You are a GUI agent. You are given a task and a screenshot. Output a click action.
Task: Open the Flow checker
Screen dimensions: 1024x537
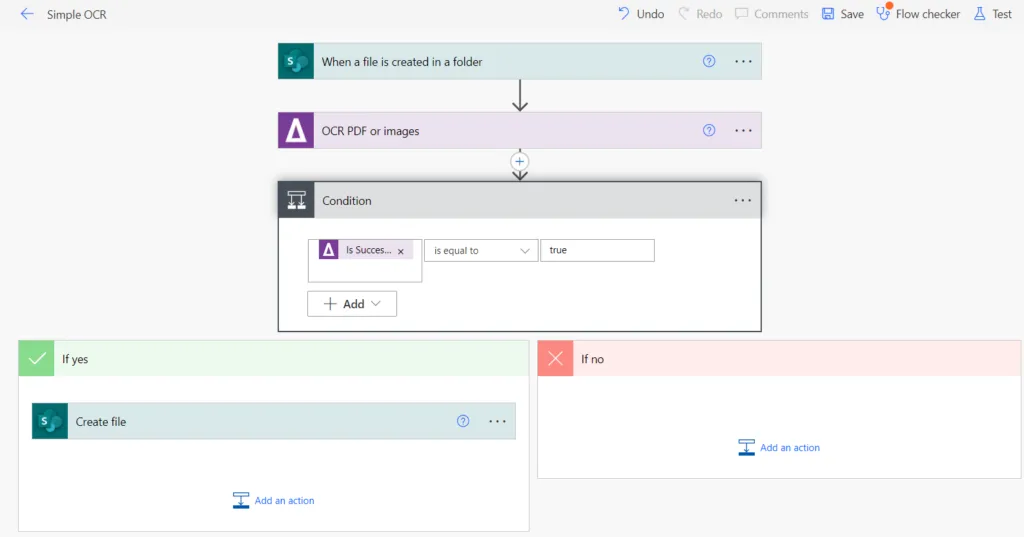(918, 14)
